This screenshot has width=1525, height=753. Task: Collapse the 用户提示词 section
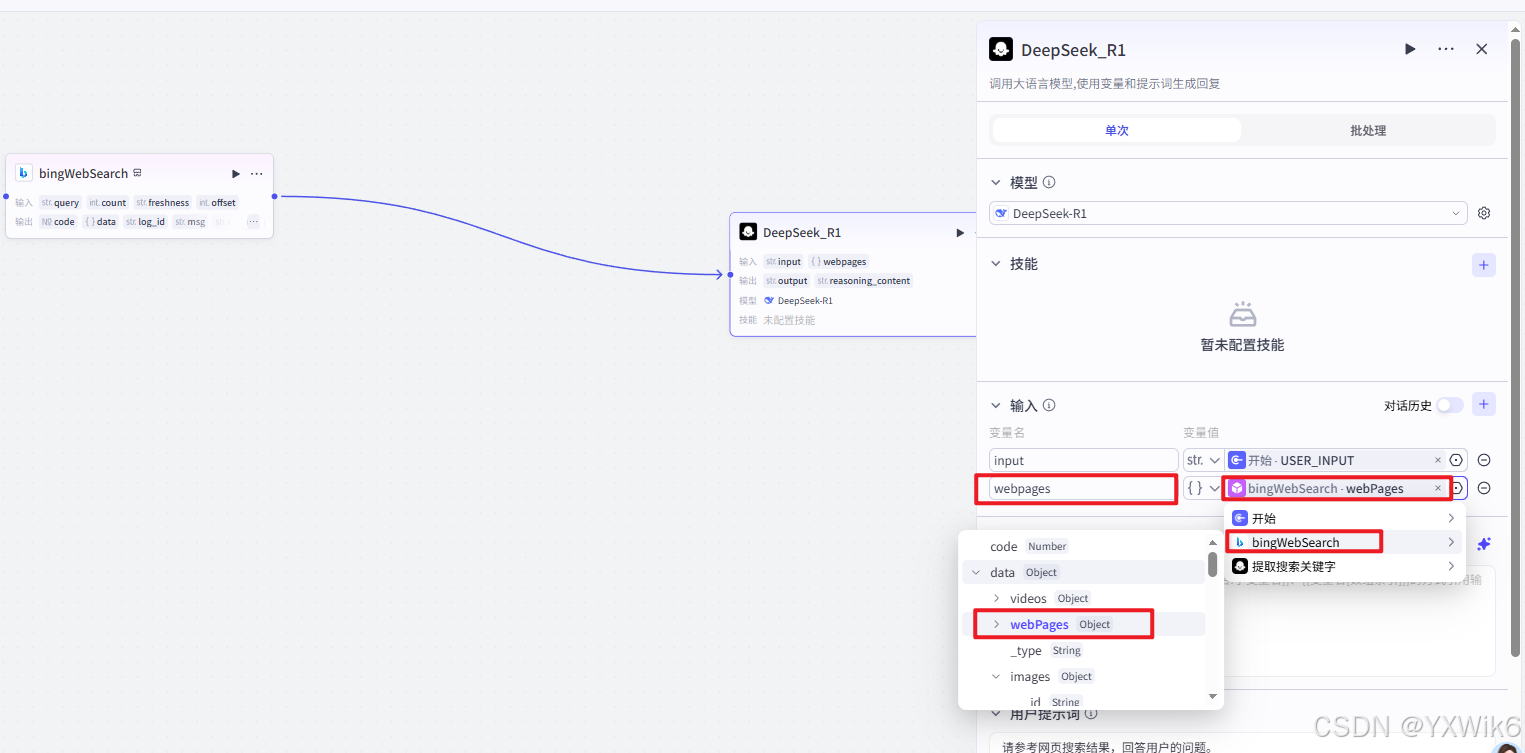tap(995, 714)
